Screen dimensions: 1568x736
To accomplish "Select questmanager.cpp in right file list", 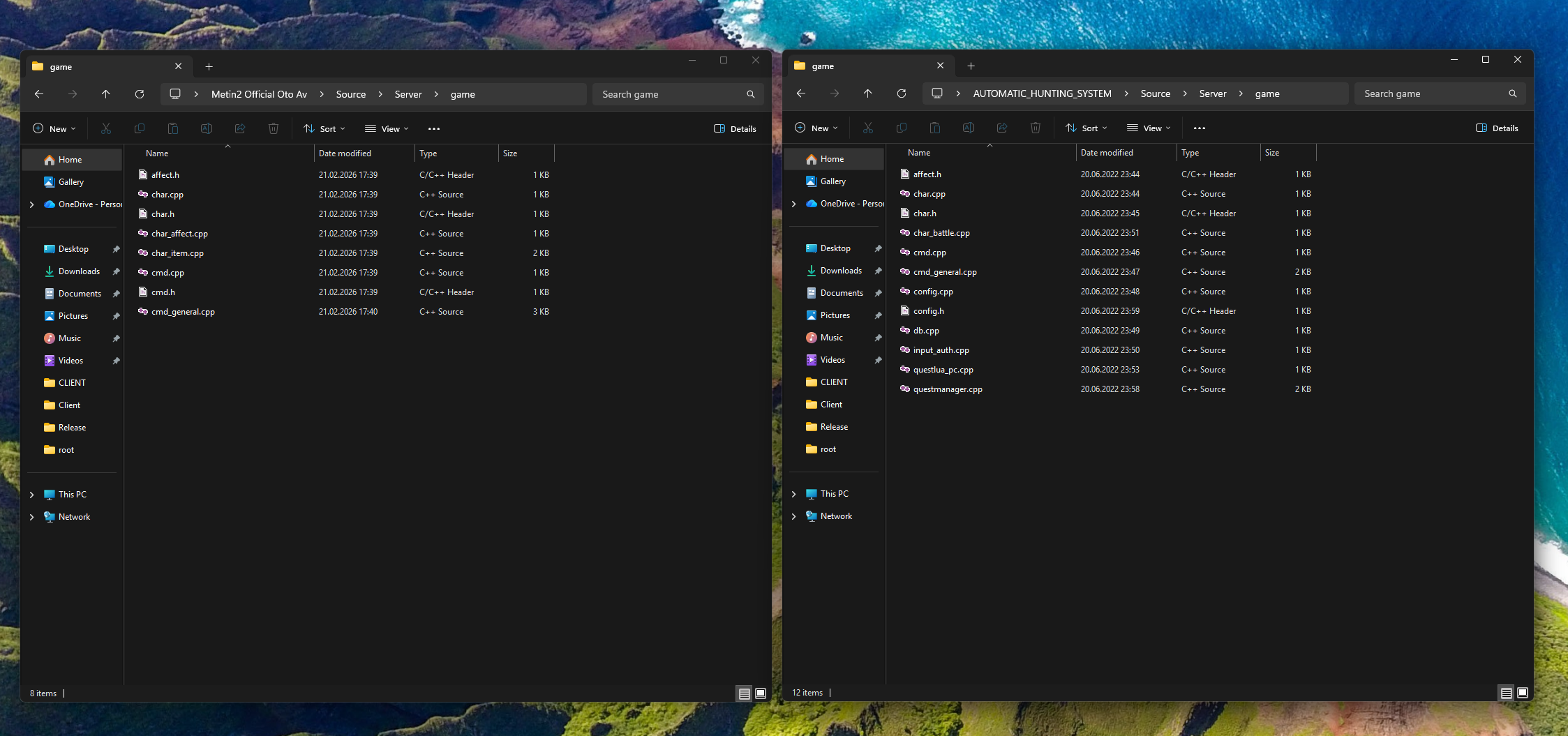I will tap(947, 389).
